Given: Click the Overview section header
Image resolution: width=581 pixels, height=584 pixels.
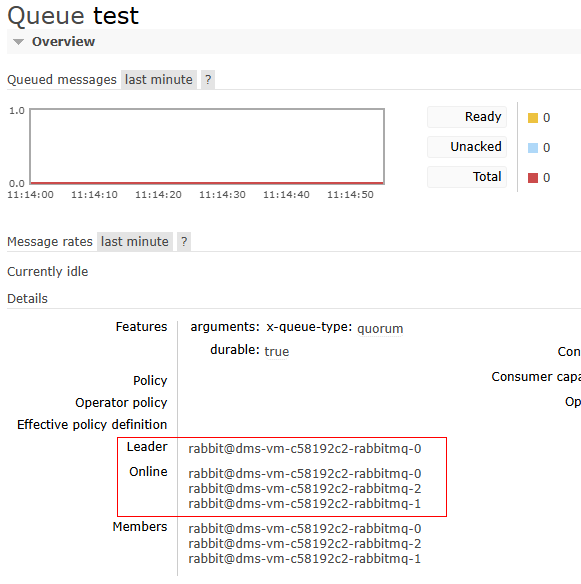Looking at the screenshot, I should tap(63, 42).
